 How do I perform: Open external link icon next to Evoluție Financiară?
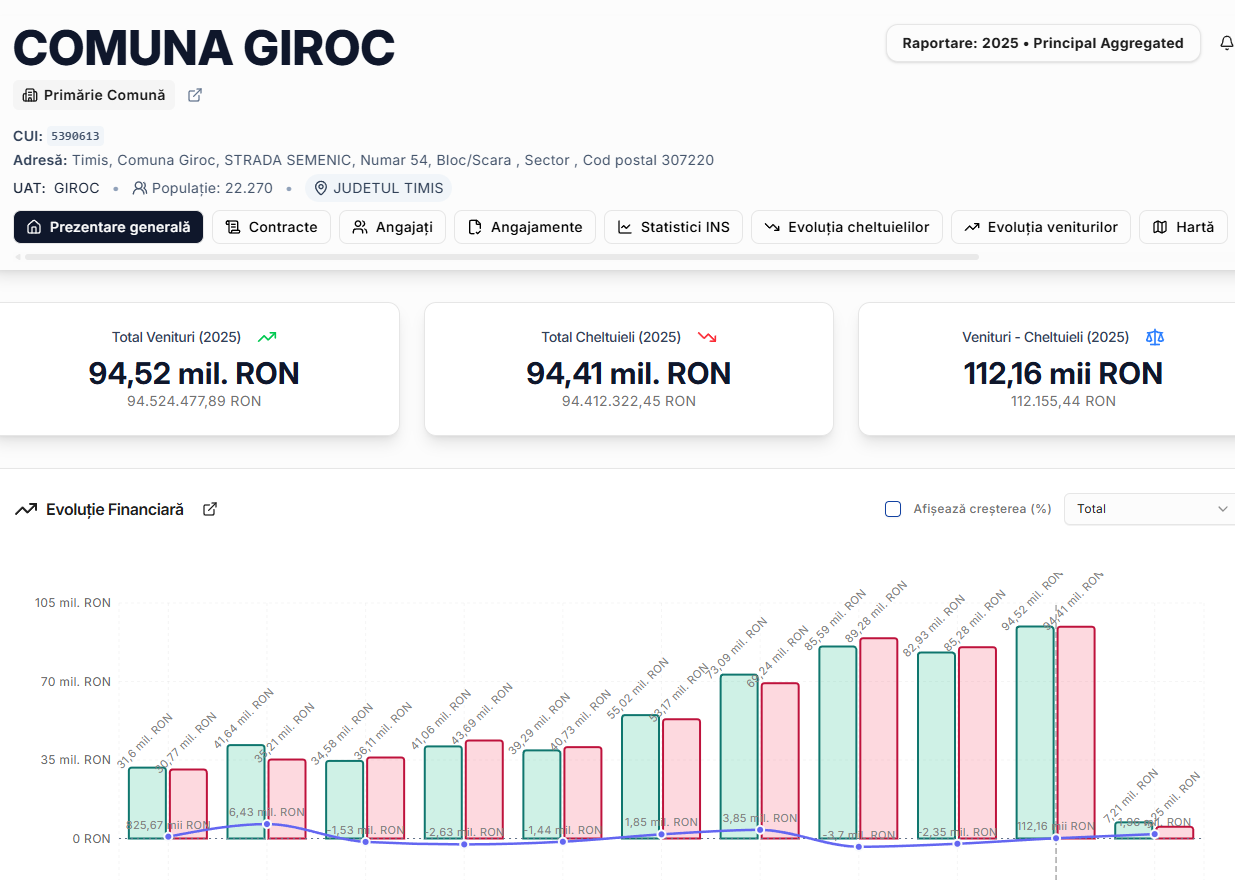[210, 509]
